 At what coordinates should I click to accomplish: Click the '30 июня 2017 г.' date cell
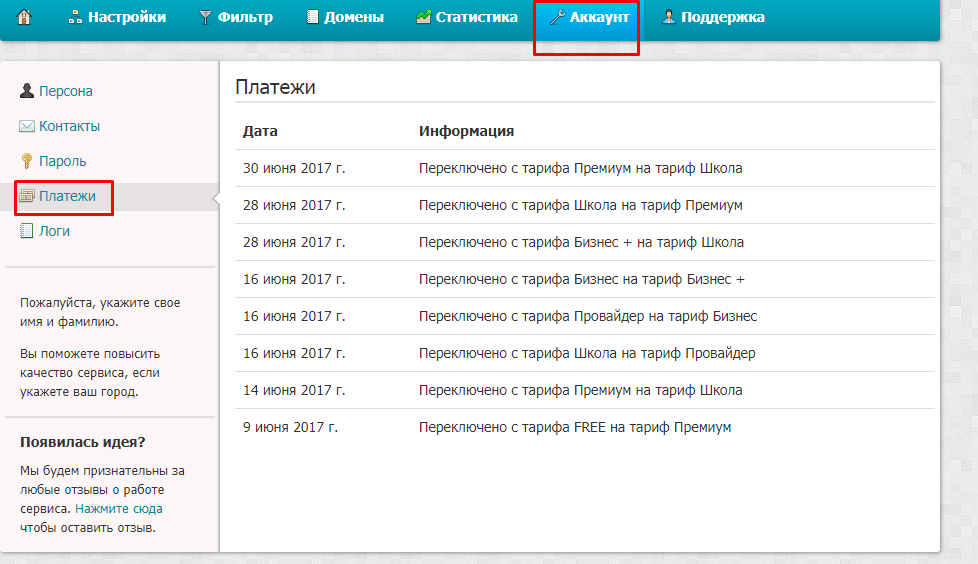(x=294, y=168)
